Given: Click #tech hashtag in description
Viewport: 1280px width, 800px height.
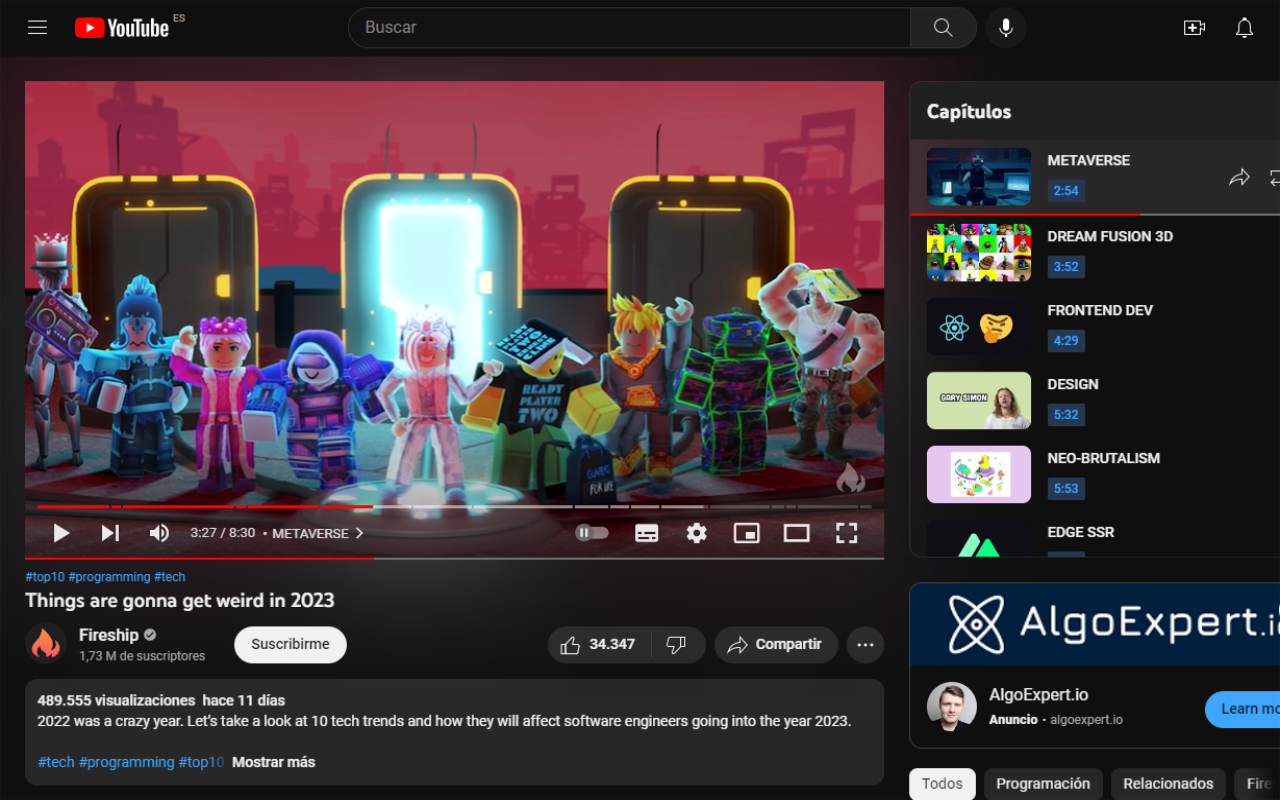Looking at the screenshot, I should pyautogui.click(x=56, y=762).
